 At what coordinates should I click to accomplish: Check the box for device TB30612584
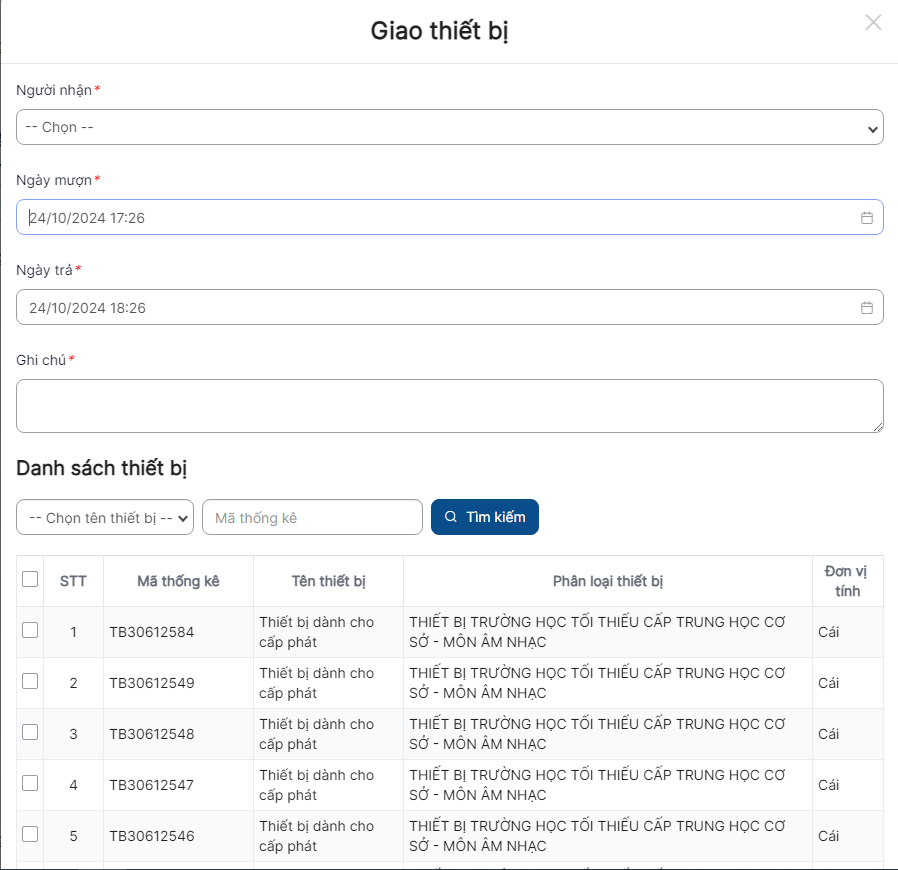[30, 630]
